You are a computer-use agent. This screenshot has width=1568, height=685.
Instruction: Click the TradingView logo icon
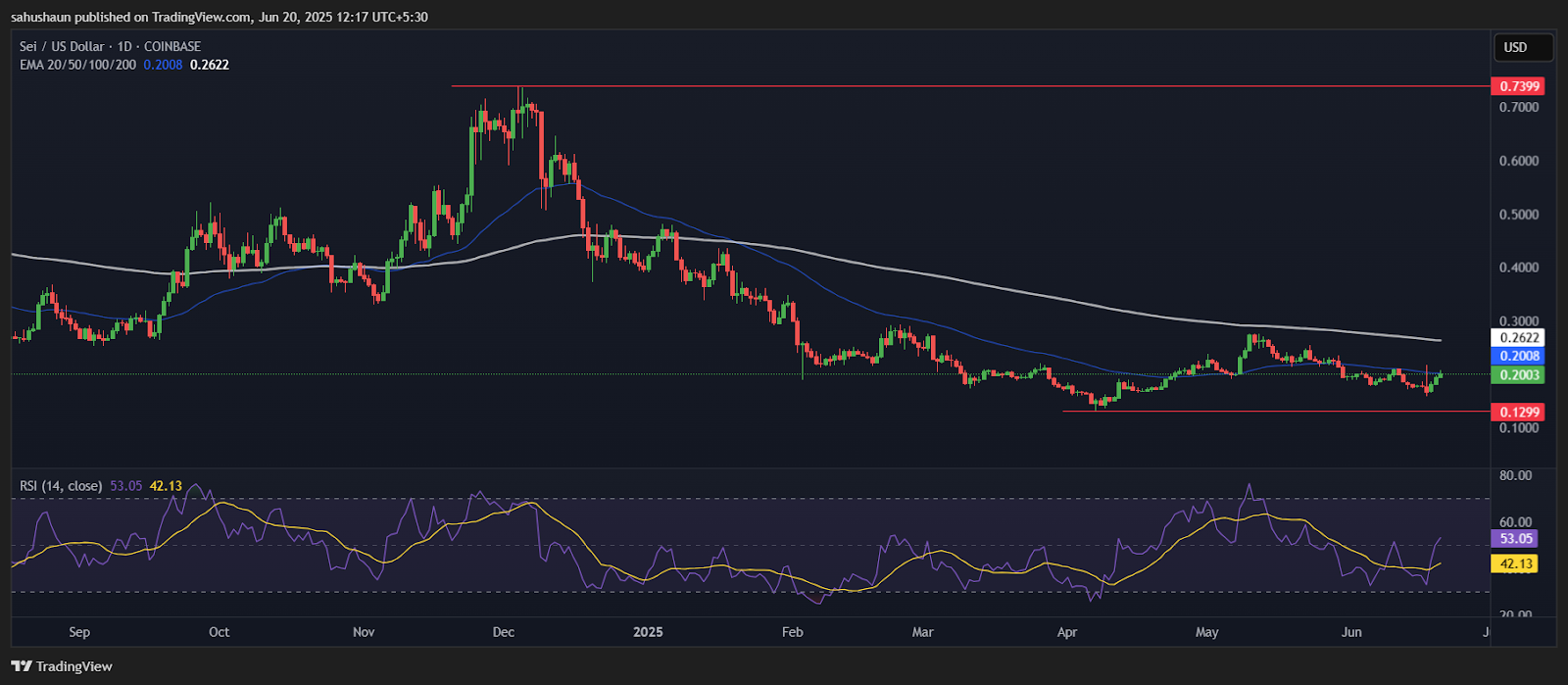pos(22,666)
